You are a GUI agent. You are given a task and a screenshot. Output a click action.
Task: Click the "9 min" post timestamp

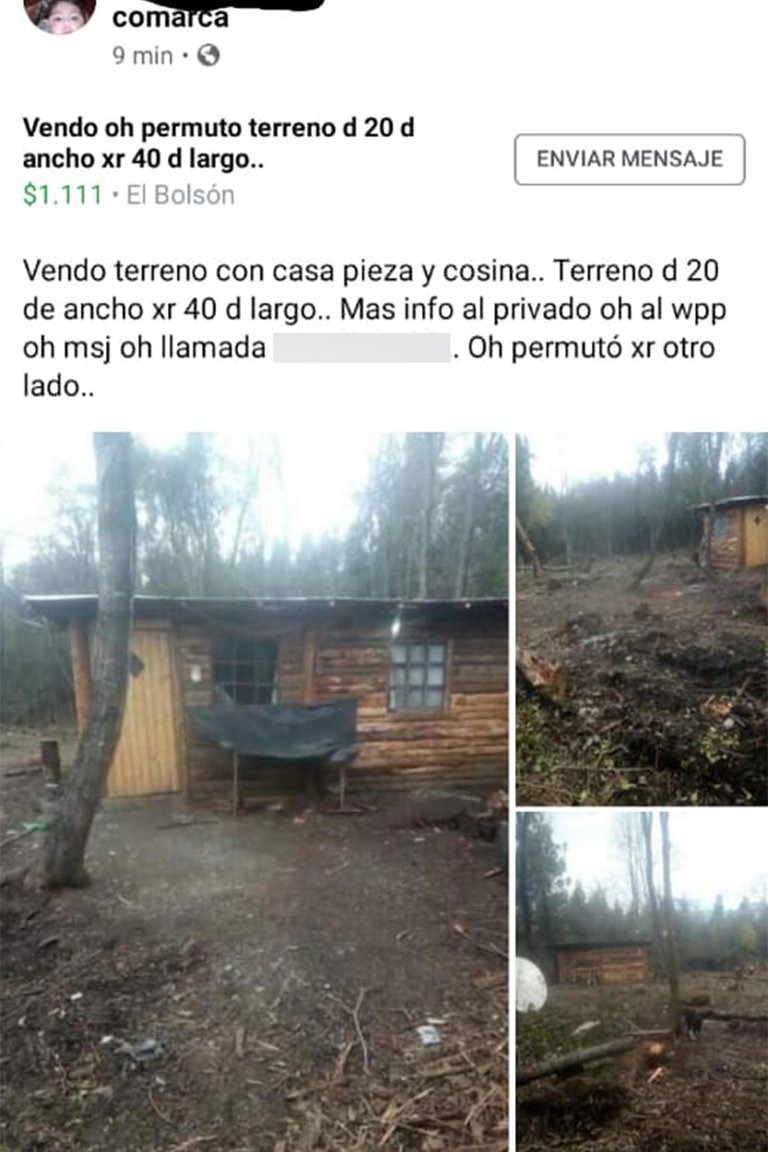142,56
